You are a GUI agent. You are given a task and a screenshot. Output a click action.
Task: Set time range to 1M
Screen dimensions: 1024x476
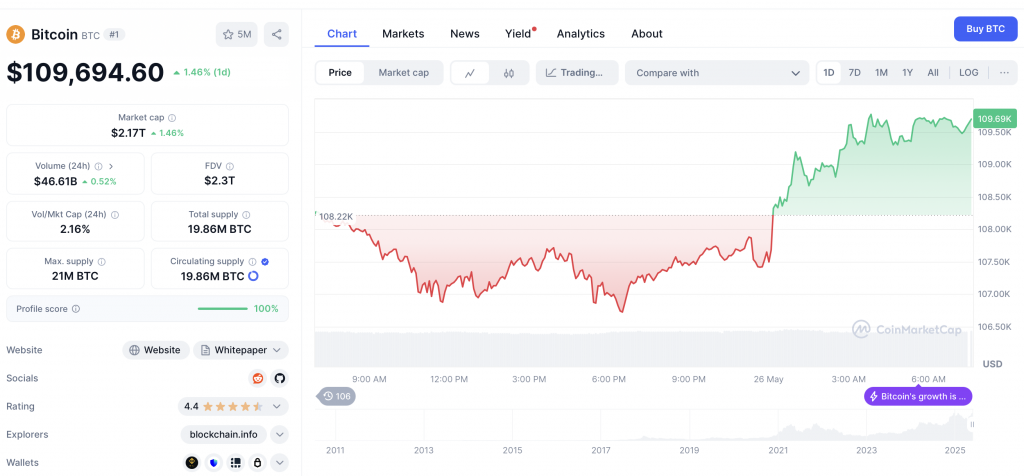pyautogui.click(x=881, y=72)
